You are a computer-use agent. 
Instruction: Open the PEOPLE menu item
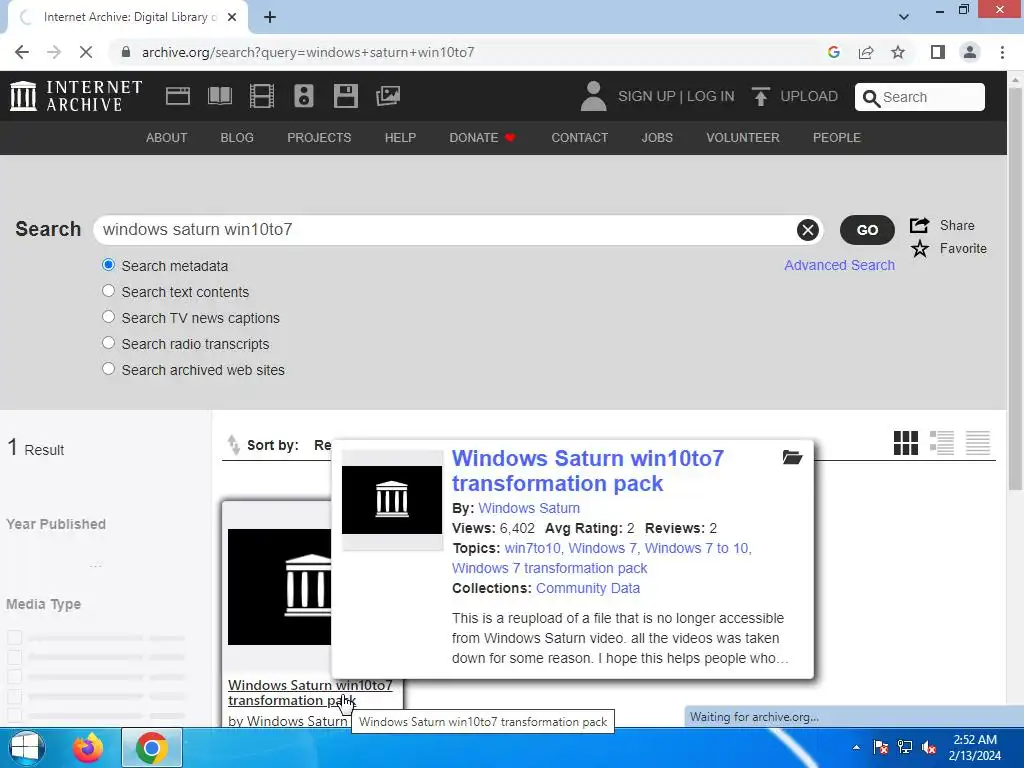(x=837, y=138)
